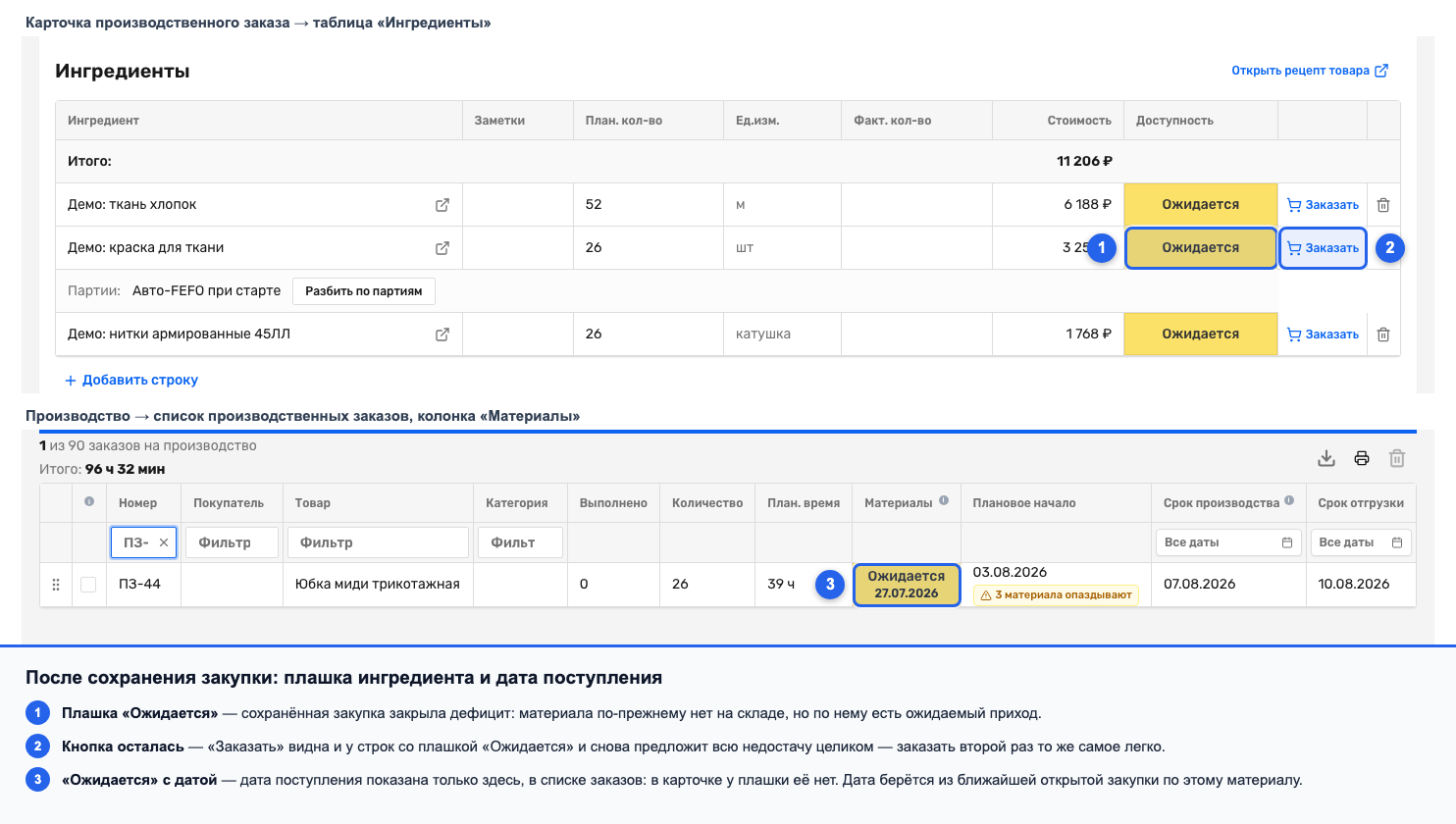Click the drag handle of order ПЗ-44
The image size is (1456, 824).
(x=56, y=585)
